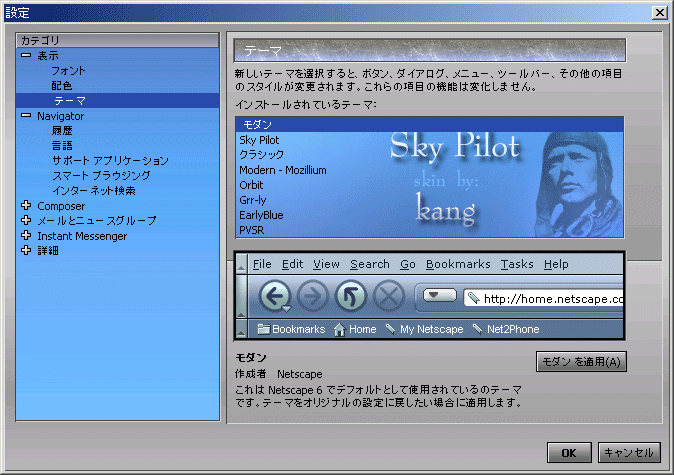Click the モダン を適用 button
Image resolution: width=674 pixels, height=475 pixels.
[x=581, y=362]
